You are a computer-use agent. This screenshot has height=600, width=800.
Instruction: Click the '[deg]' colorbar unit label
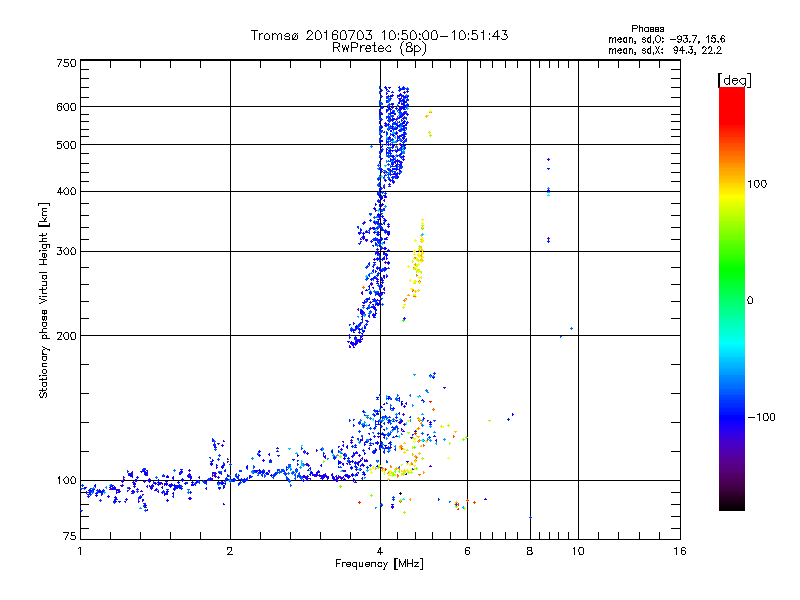pyautogui.click(x=734, y=80)
